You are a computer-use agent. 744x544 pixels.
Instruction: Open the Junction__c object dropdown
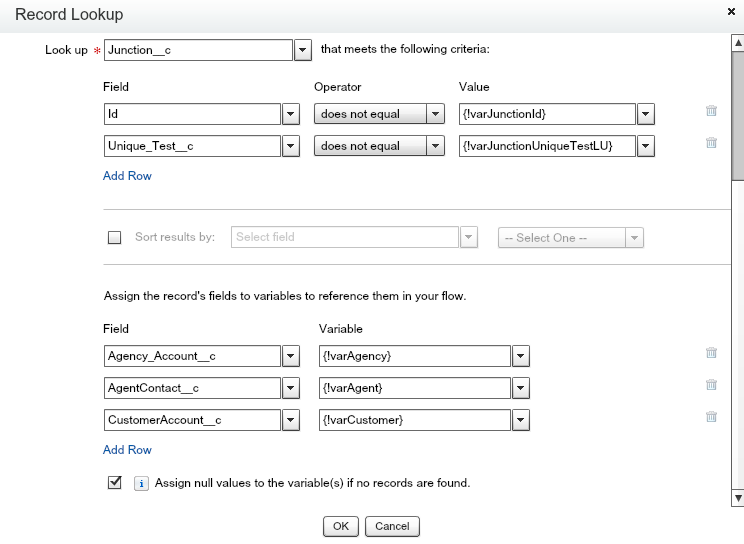(x=303, y=50)
